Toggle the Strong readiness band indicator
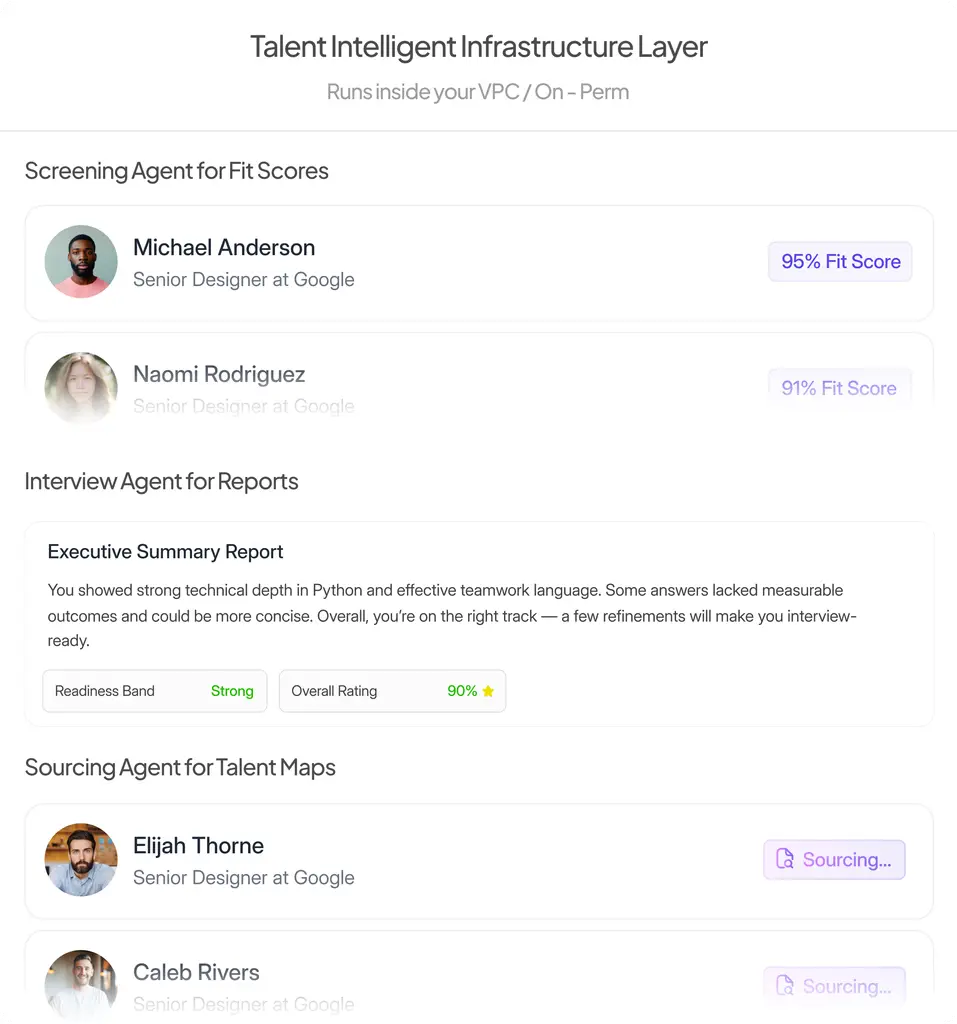Viewport: 957px width, 1024px height. tap(232, 690)
